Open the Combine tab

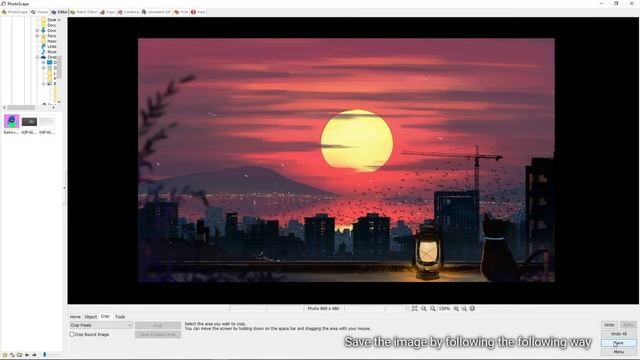point(128,12)
